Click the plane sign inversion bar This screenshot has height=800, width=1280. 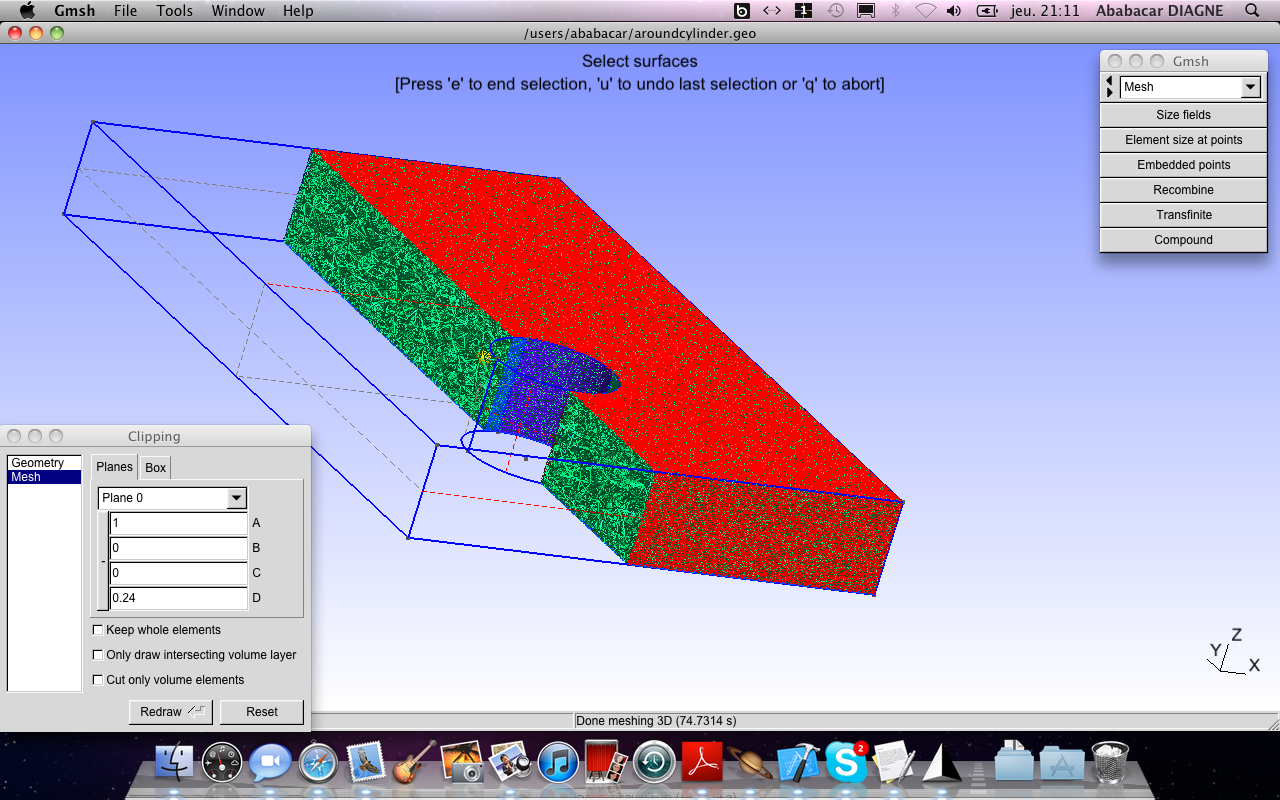pyautogui.click(x=103, y=561)
